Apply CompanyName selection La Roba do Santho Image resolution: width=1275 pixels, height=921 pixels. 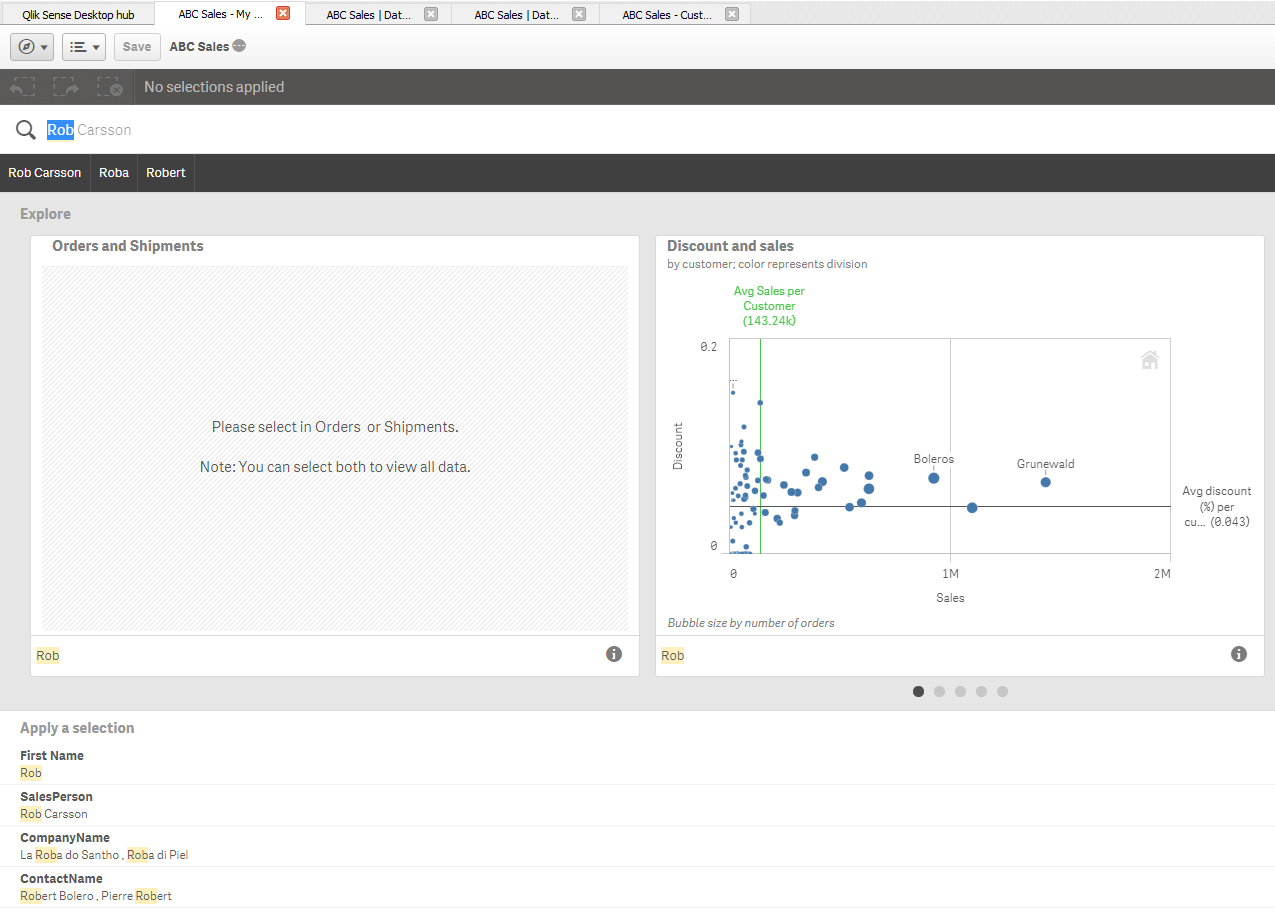click(x=69, y=855)
